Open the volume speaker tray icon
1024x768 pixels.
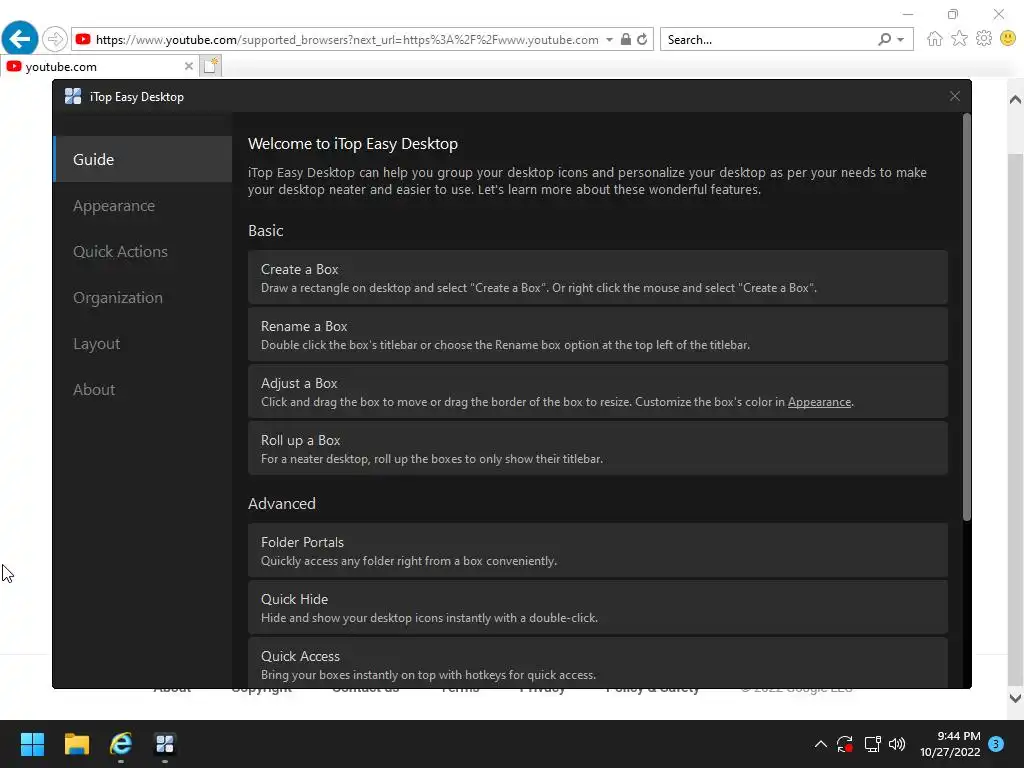[x=897, y=744]
